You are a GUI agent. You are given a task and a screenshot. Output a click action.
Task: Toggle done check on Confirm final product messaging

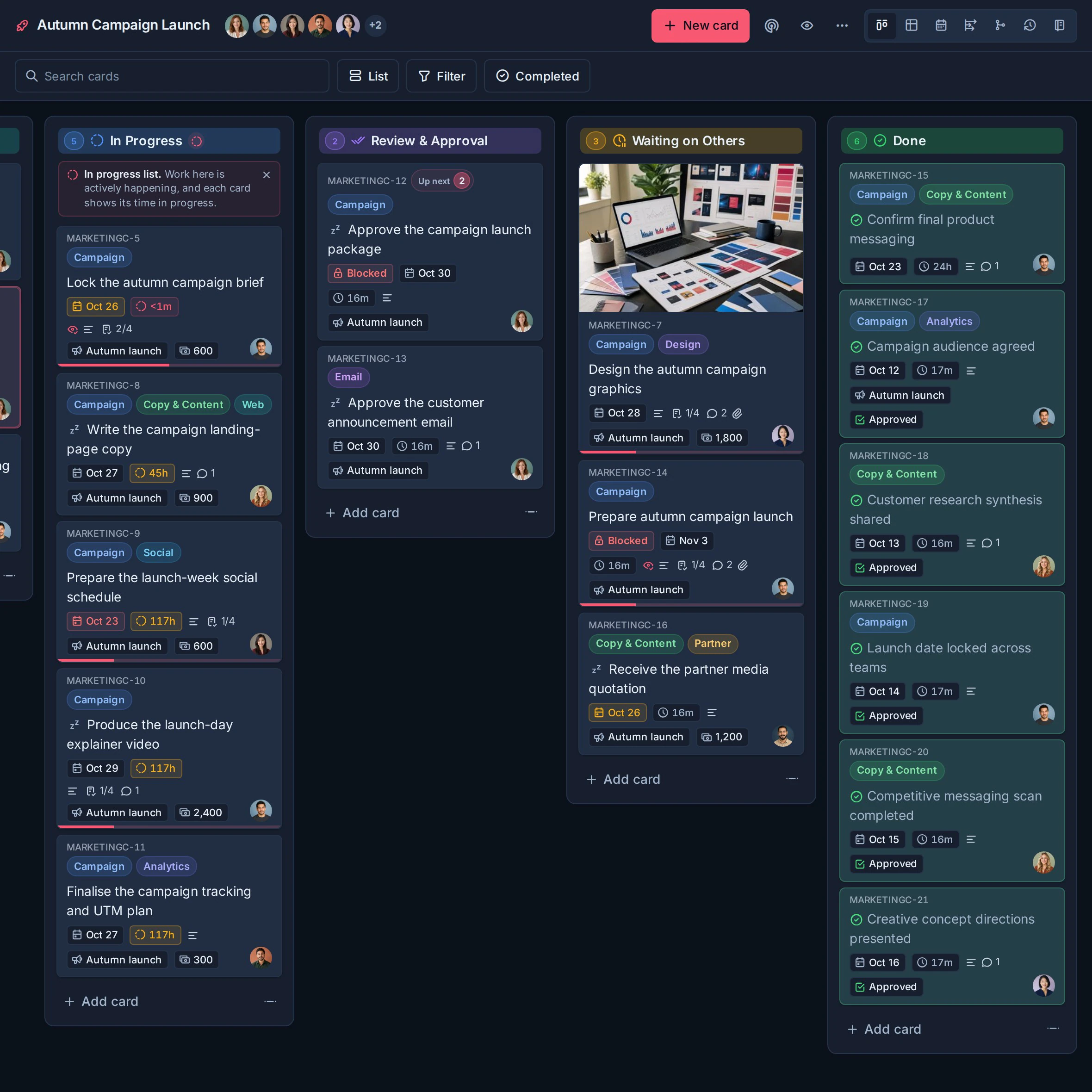pos(856,220)
